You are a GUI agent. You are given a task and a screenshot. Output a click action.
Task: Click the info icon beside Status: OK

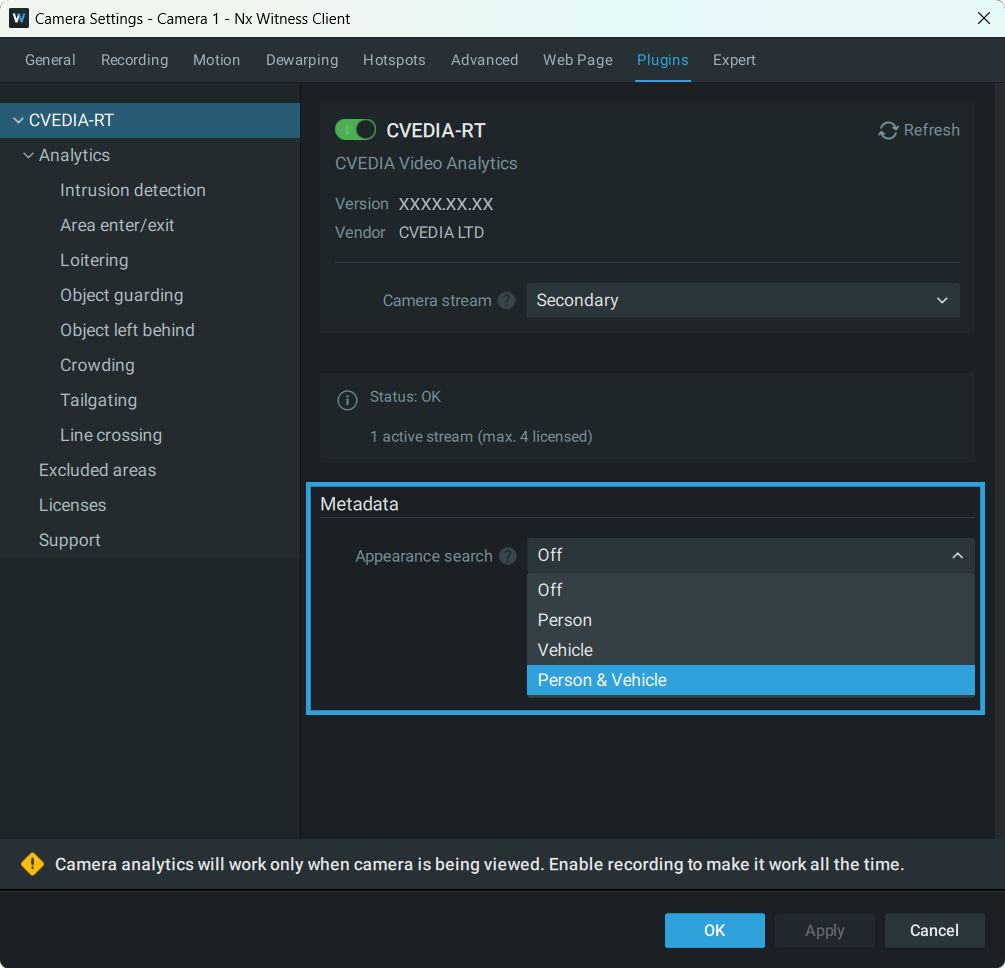pos(347,401)
